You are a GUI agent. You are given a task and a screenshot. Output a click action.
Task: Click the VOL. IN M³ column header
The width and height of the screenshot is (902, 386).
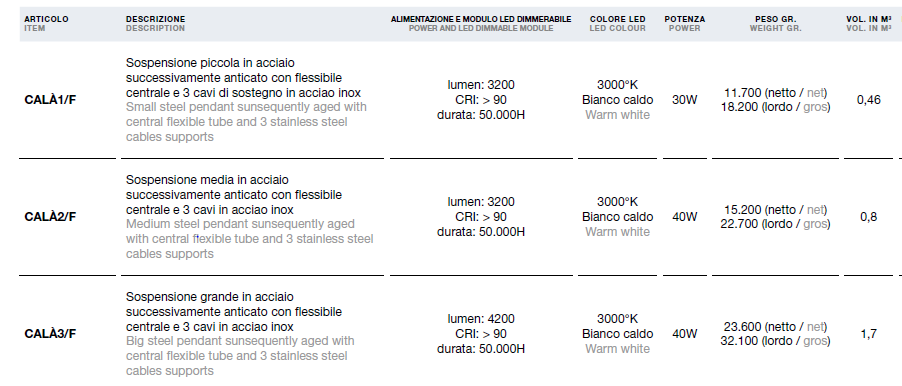pos(869,20)
